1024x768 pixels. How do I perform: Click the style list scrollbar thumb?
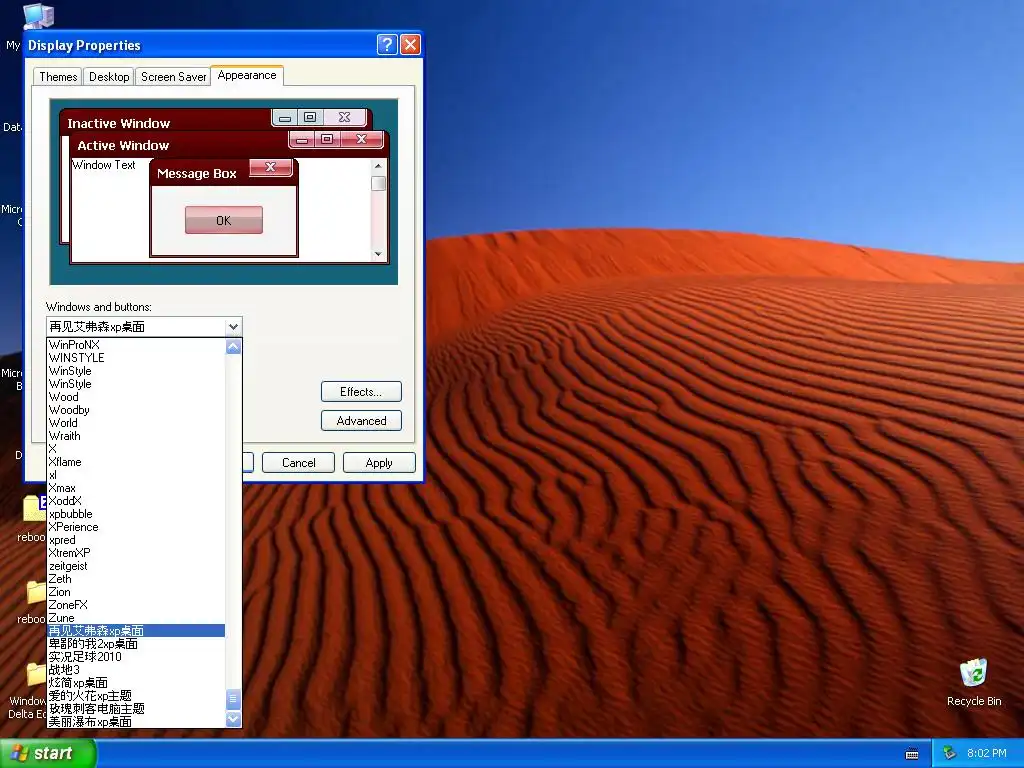tap(233, 700)
